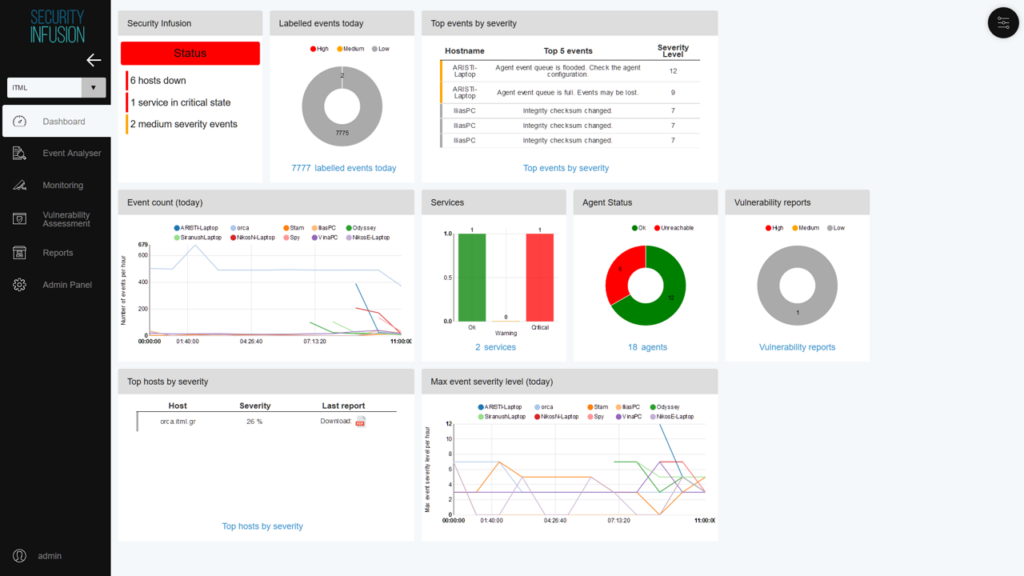Toggle orca series in Event count legend
Image resolution: width=1024 pixels, height=576 pixels.
[x=240, y=228]
